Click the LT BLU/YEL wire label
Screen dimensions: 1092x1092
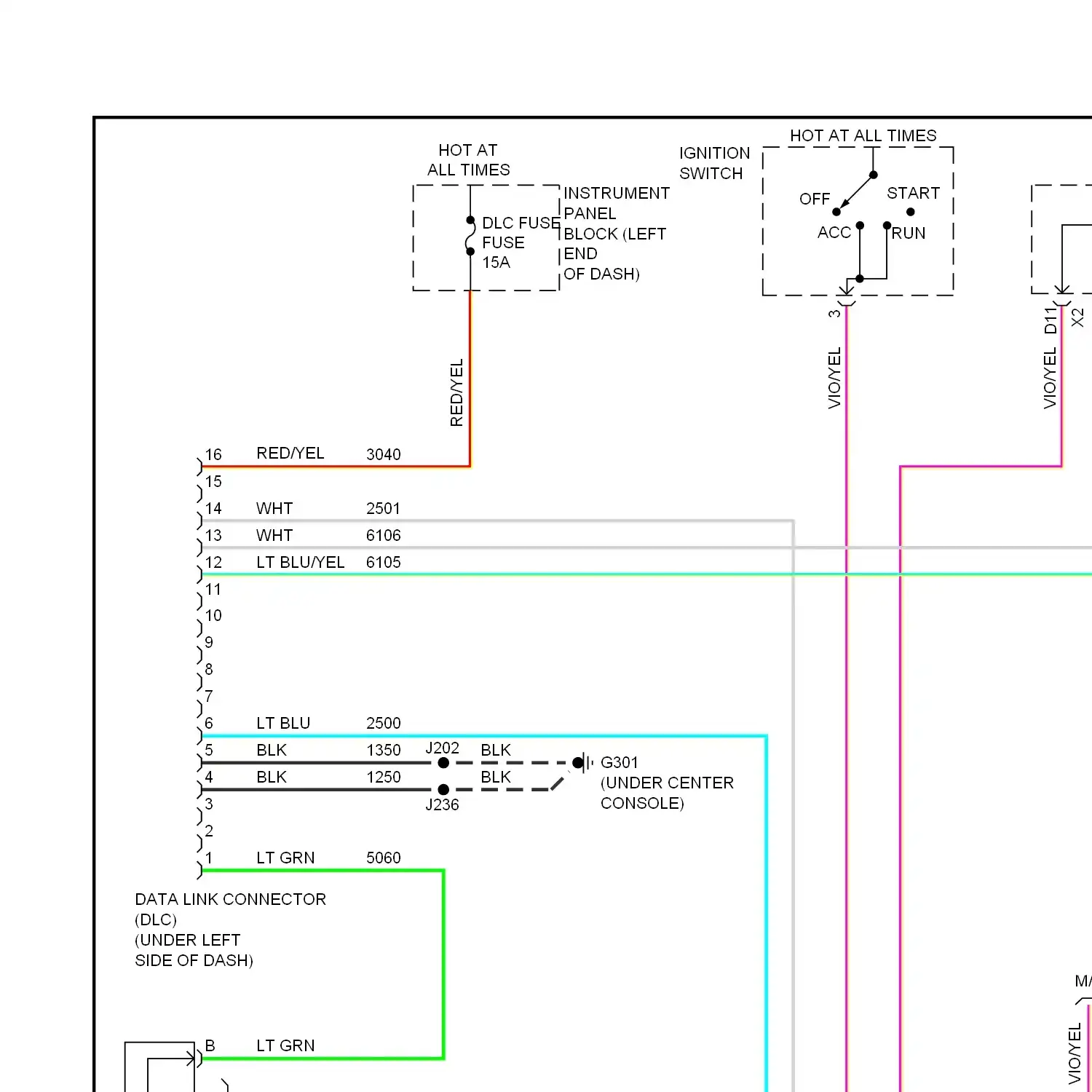[x=300, y=562]
